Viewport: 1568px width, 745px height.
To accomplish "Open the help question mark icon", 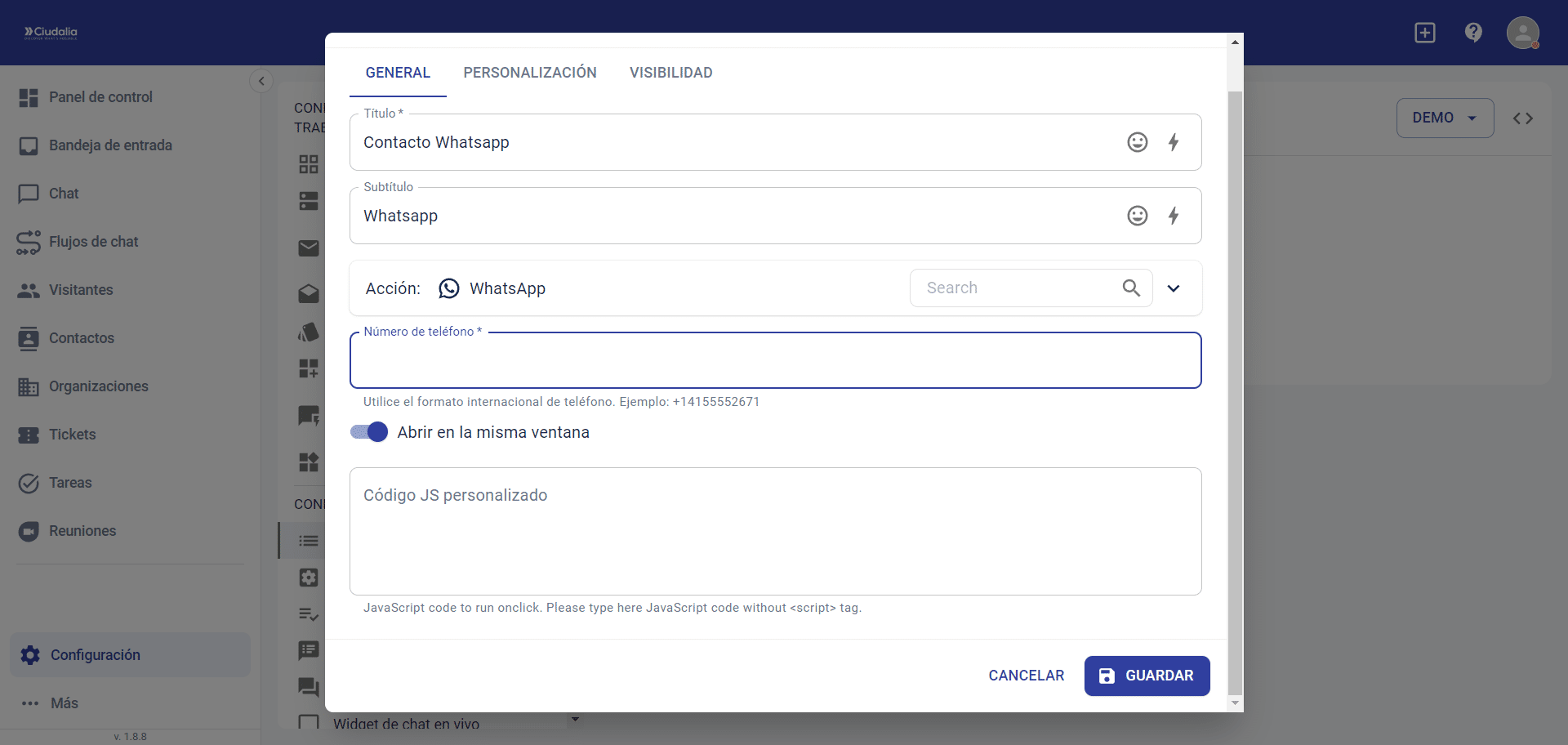I will click(x=1473, y=33).
